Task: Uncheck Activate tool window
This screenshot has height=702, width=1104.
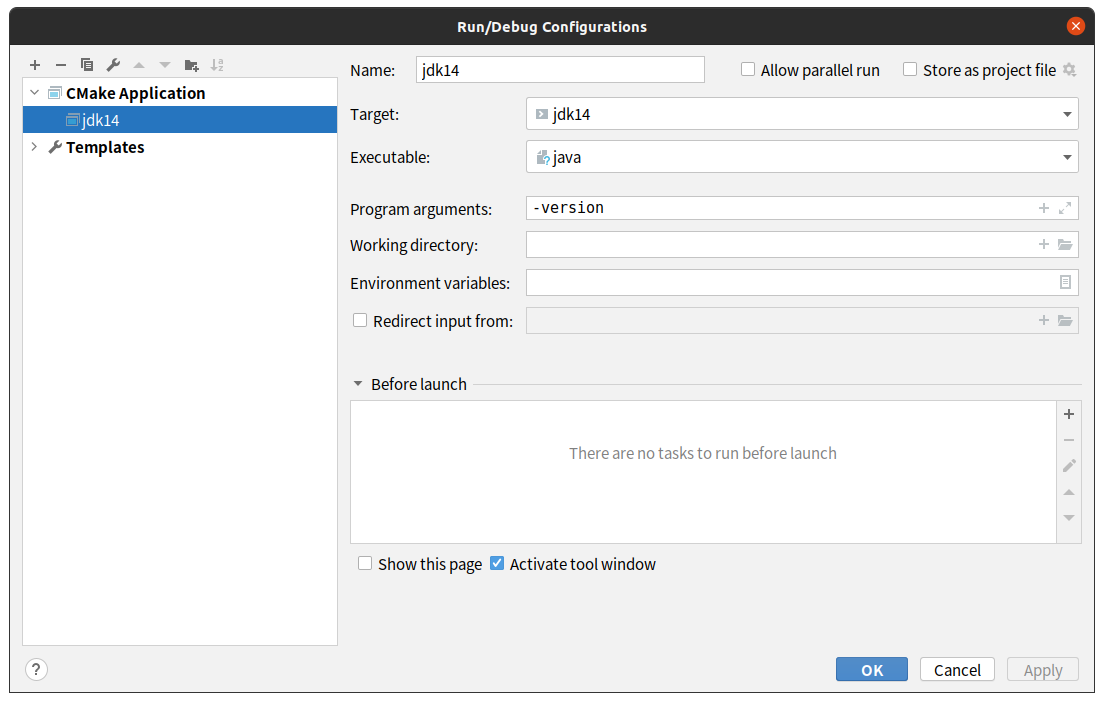Action: coord(497,564)
